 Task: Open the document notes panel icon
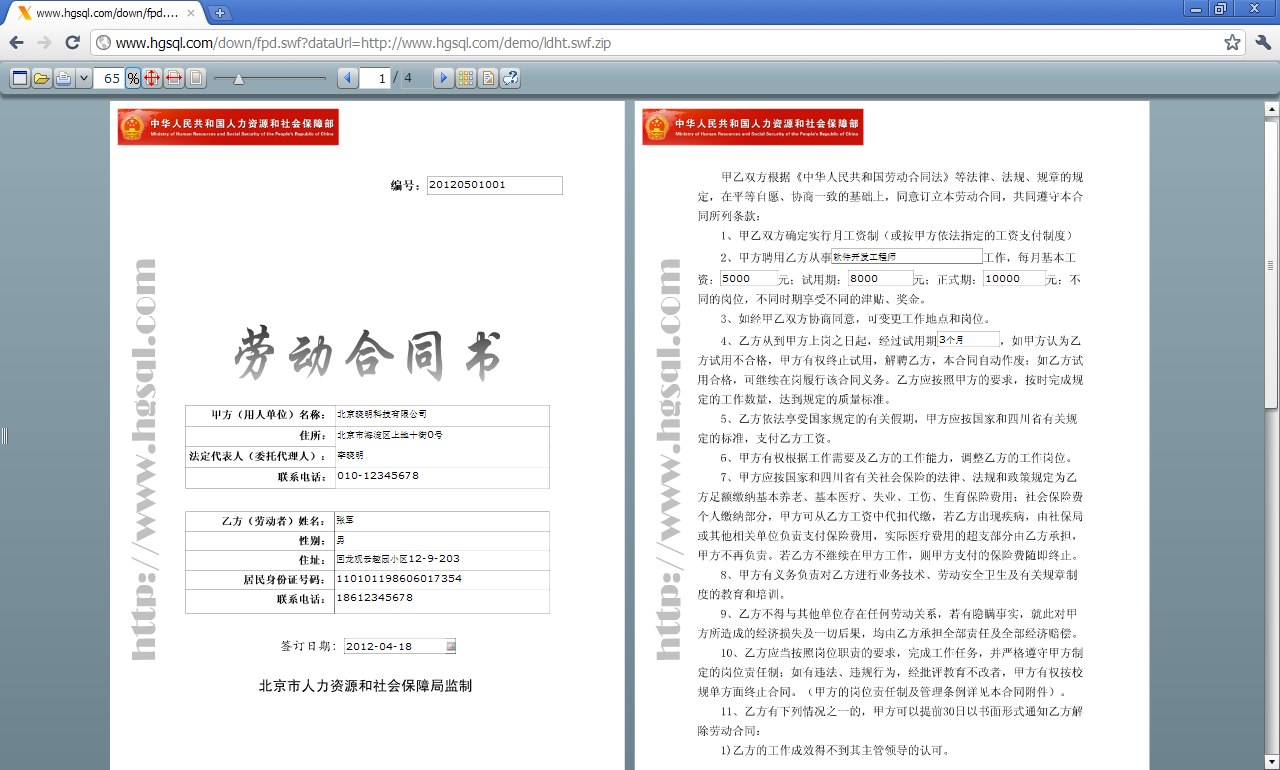[488, 78]
